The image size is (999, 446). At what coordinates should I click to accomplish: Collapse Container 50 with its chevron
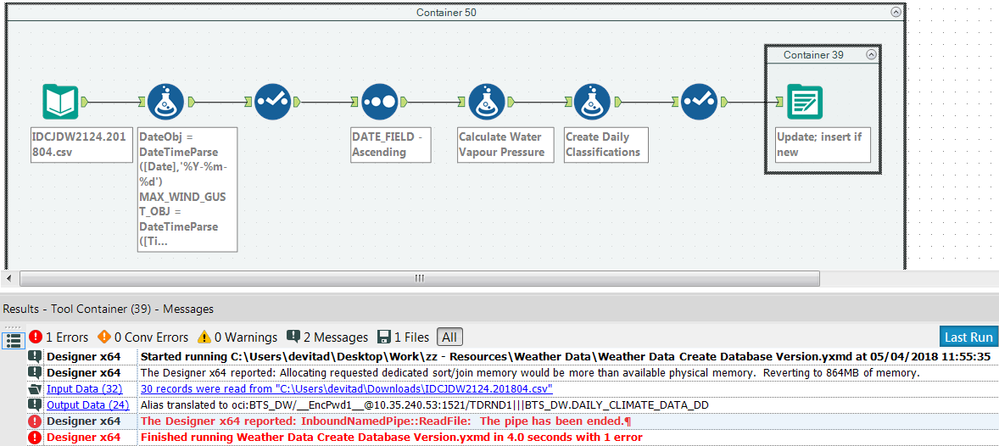[x=896, y=11]
